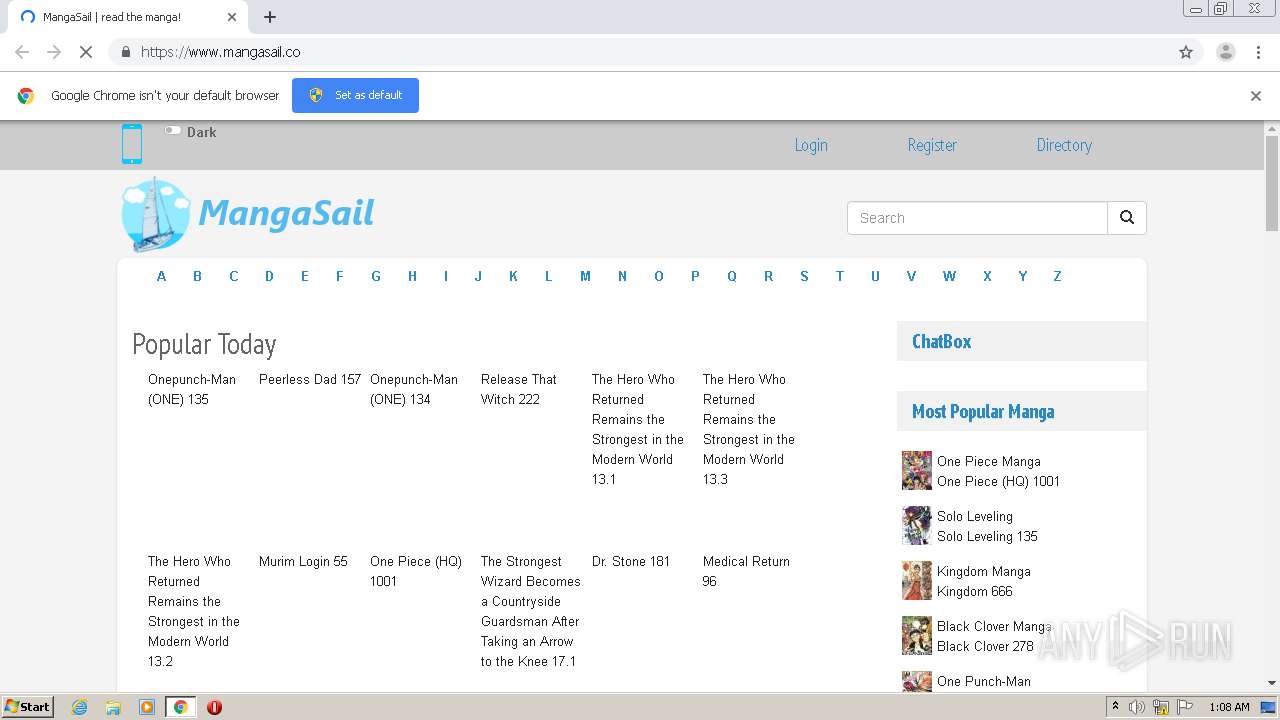This screenshot has height=720, width=1280.
Task: Click the page scrollbar up arrow
Action: point(1272,128)
